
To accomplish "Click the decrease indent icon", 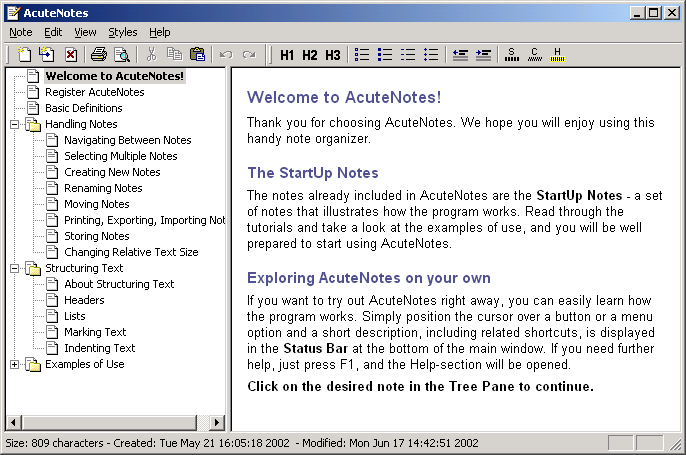I will 460,55.
